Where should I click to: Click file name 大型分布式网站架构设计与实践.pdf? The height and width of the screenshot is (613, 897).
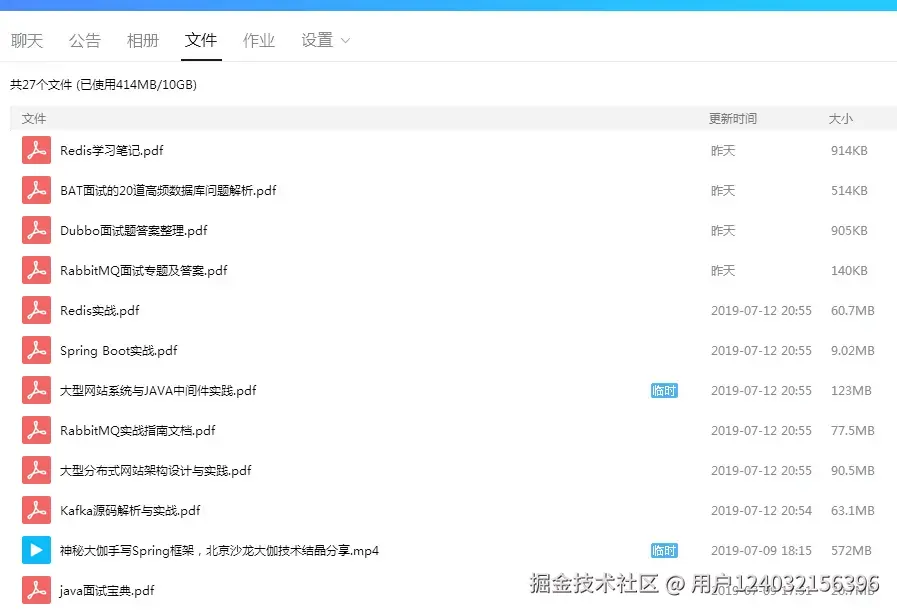point(156,471)
